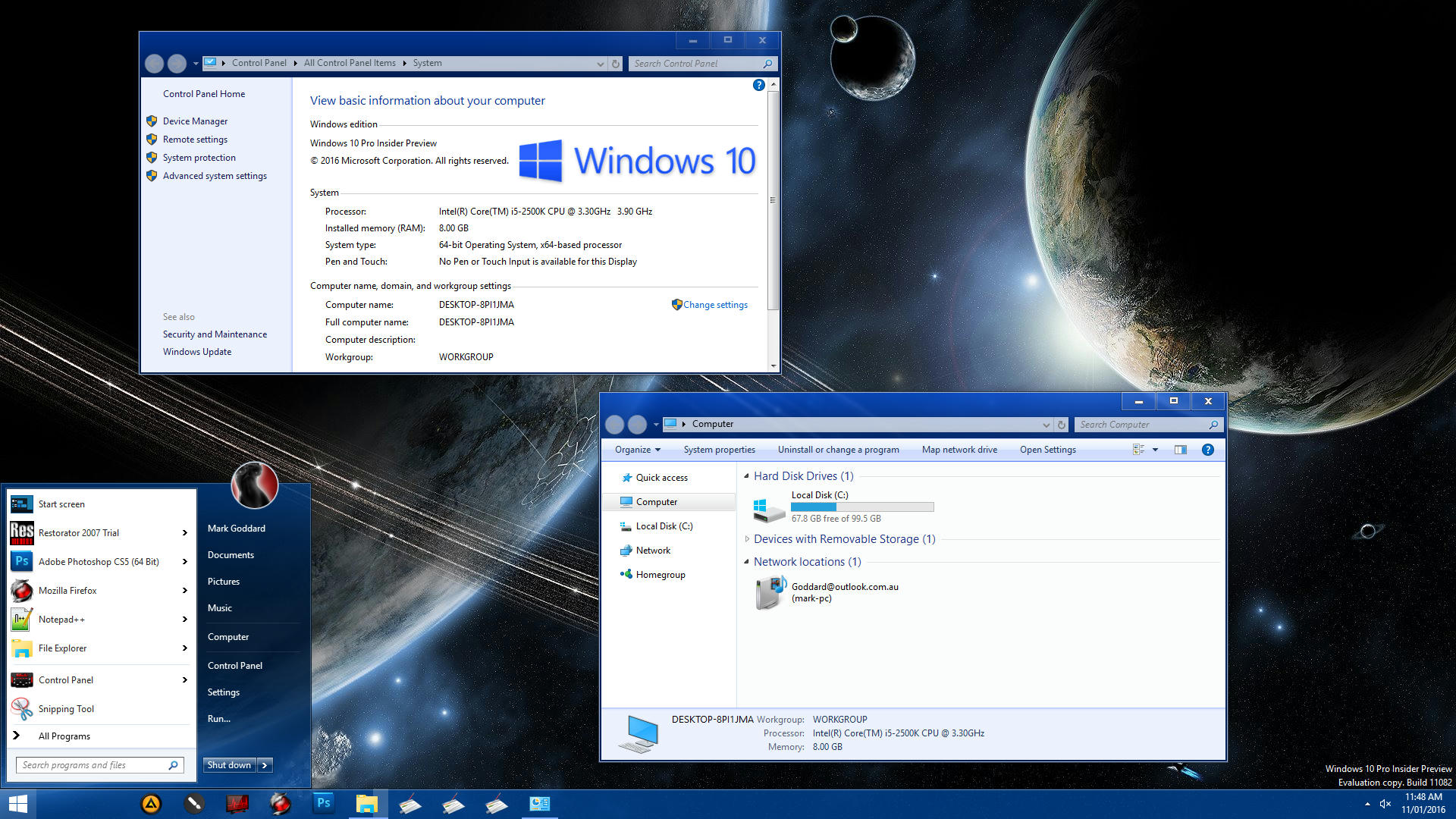The width and height of the screenshot is (1456, 819).
Task: Click the refresh icon in Computer address bar
Action: [1062, 425]
